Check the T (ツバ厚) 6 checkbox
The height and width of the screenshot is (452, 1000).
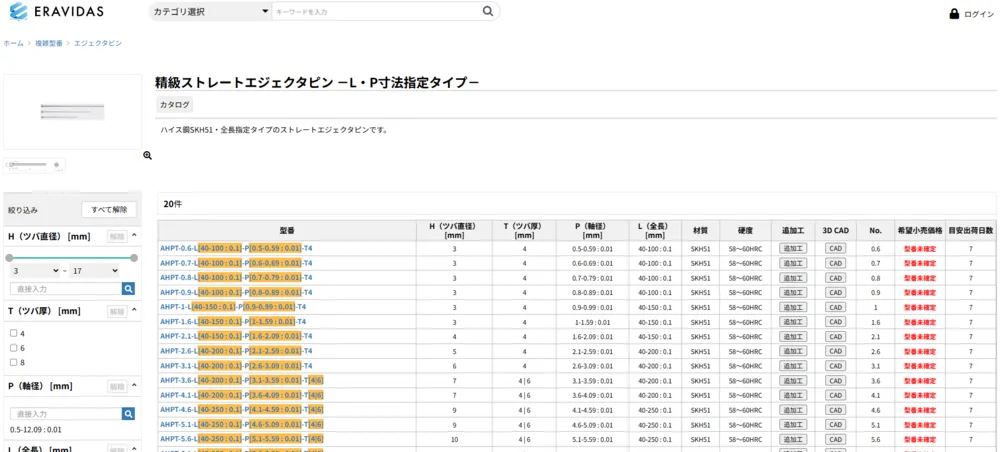click(14, 347)
